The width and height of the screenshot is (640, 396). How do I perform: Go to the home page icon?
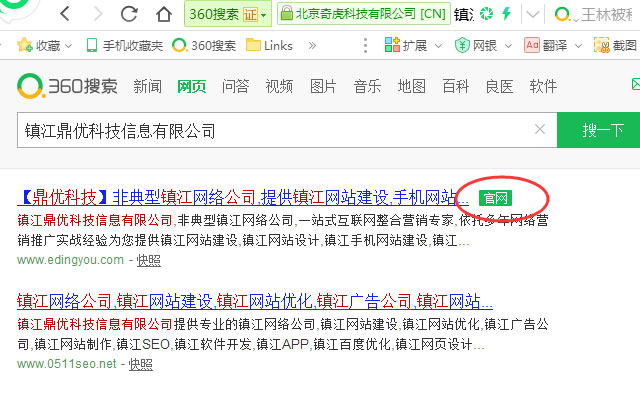[164, 14]
